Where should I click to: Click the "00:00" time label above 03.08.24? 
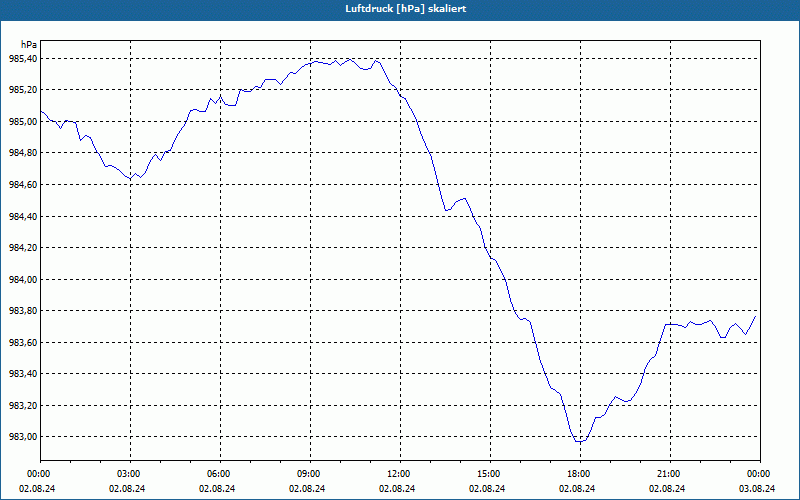point(758,474)
